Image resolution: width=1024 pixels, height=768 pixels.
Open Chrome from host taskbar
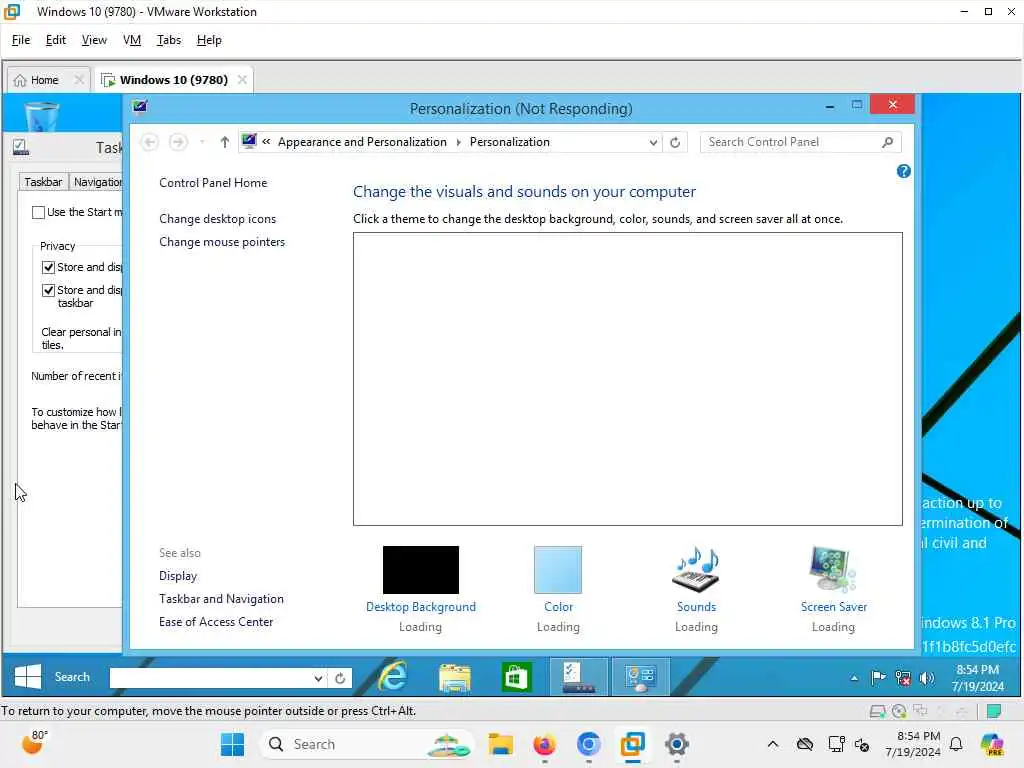pos(588,744)
